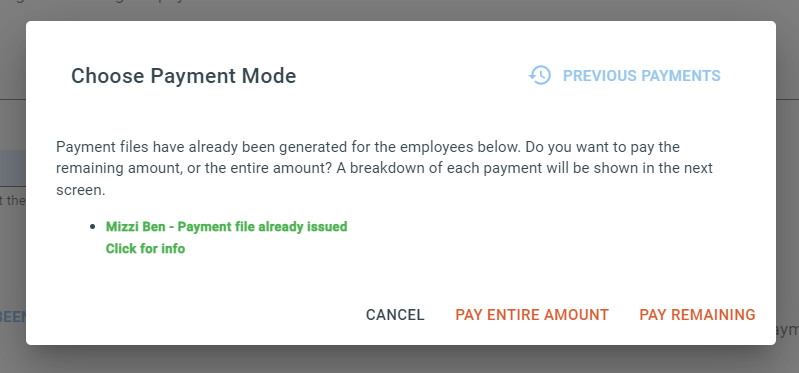
Task: Click the history clock icon
Action: point(540,75)
